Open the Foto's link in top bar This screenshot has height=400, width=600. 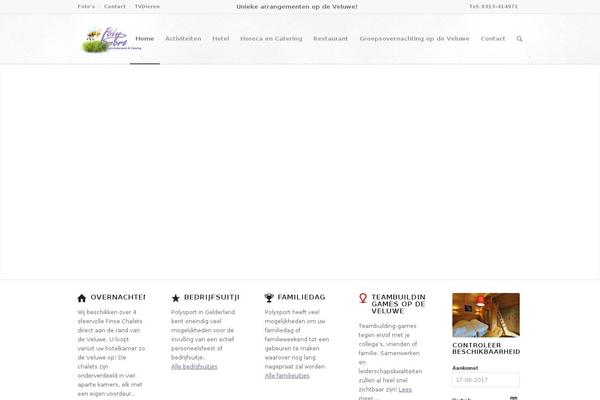[86, 6]
